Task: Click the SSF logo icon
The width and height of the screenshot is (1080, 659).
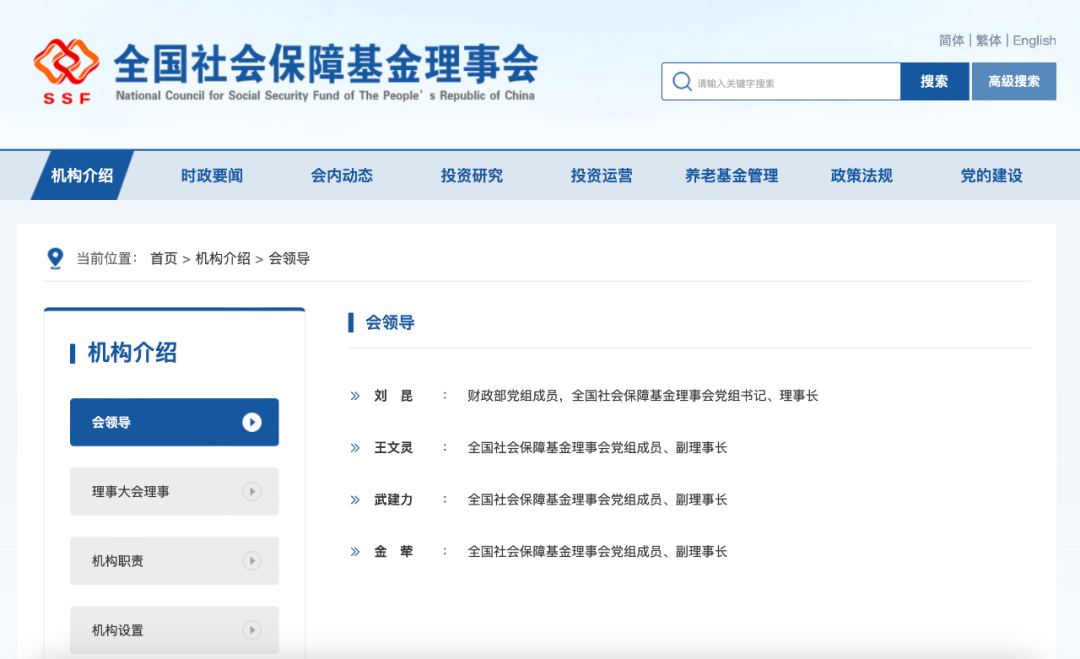Action: [x=66, y=70]
